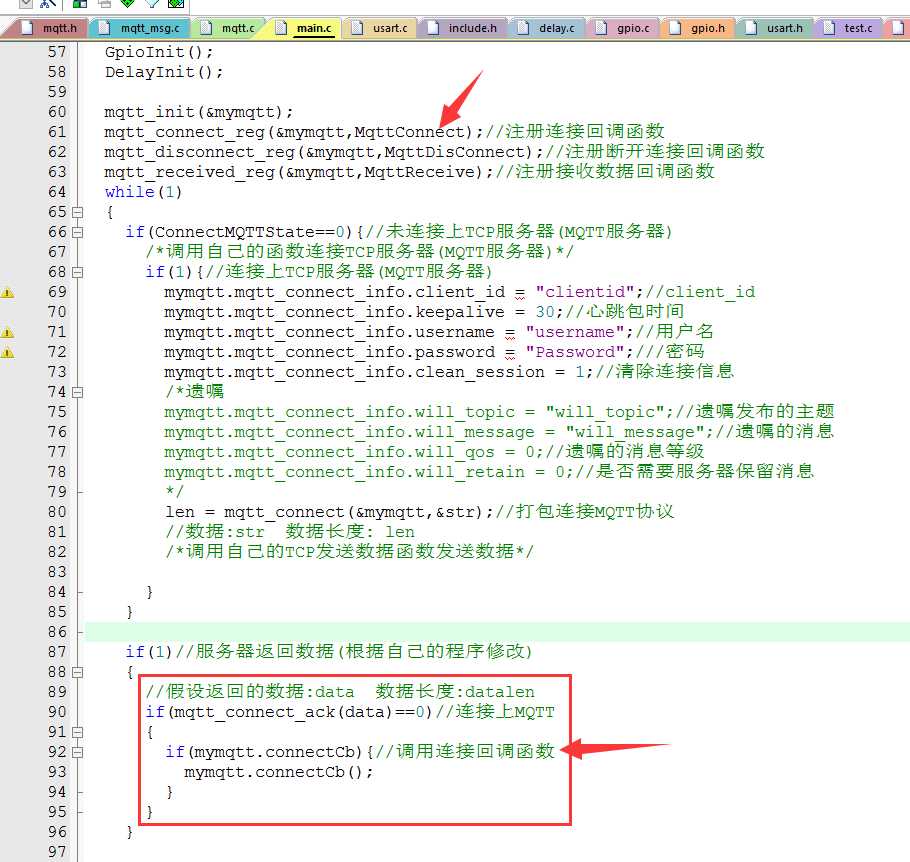Screen dimensions: 910x862
Task: Click the mqtt_init(&mymqtt); statement
Action: [198, 112]
